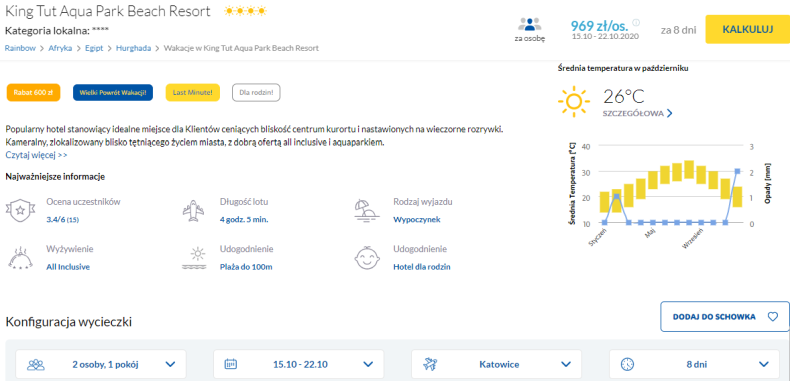Click the KALKULUJ button
This screenshot has height=381, width=790.
(748, 29)
